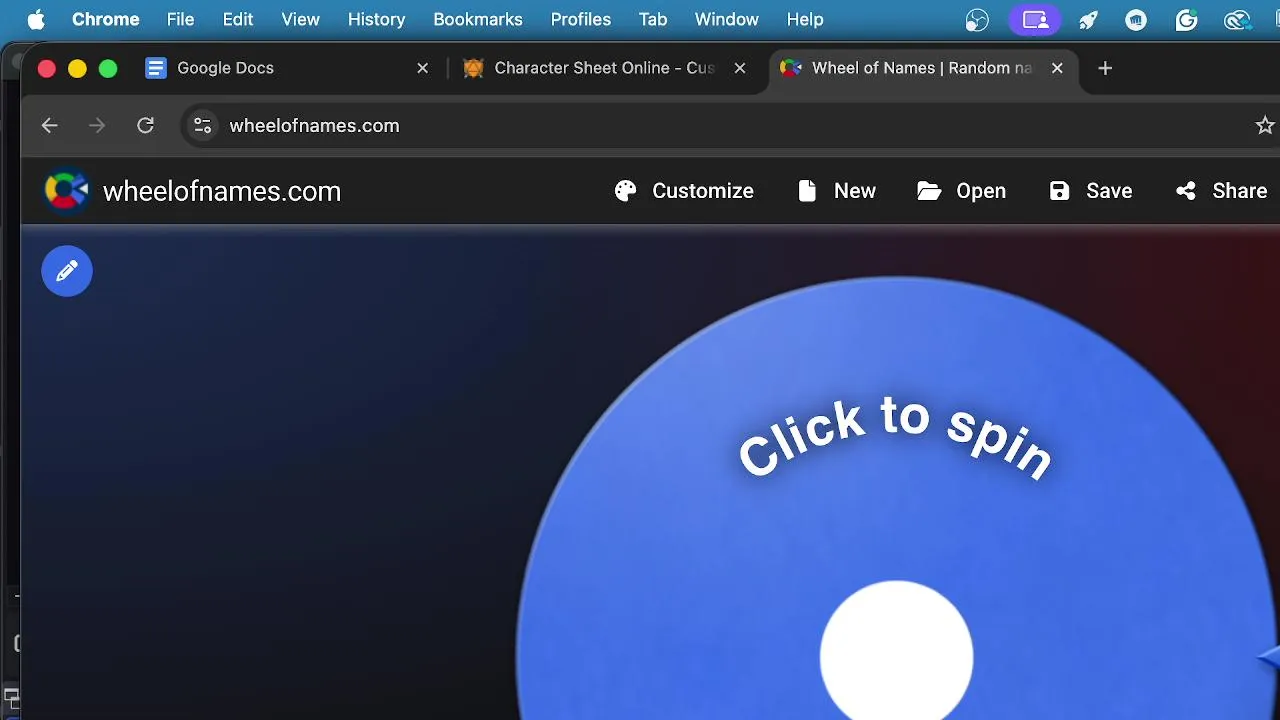
Task: Open the Grammarly menu bar icon
Action: (1186, 20)
